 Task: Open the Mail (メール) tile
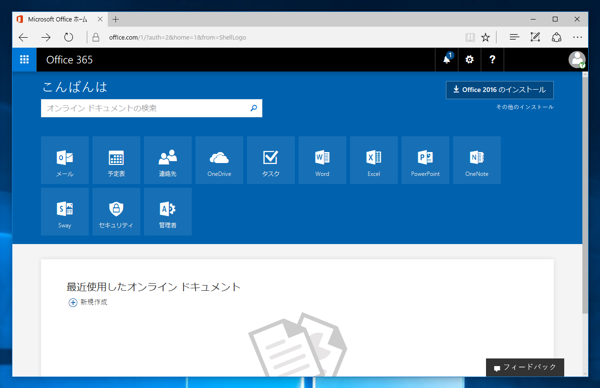[x=65, y=160]
